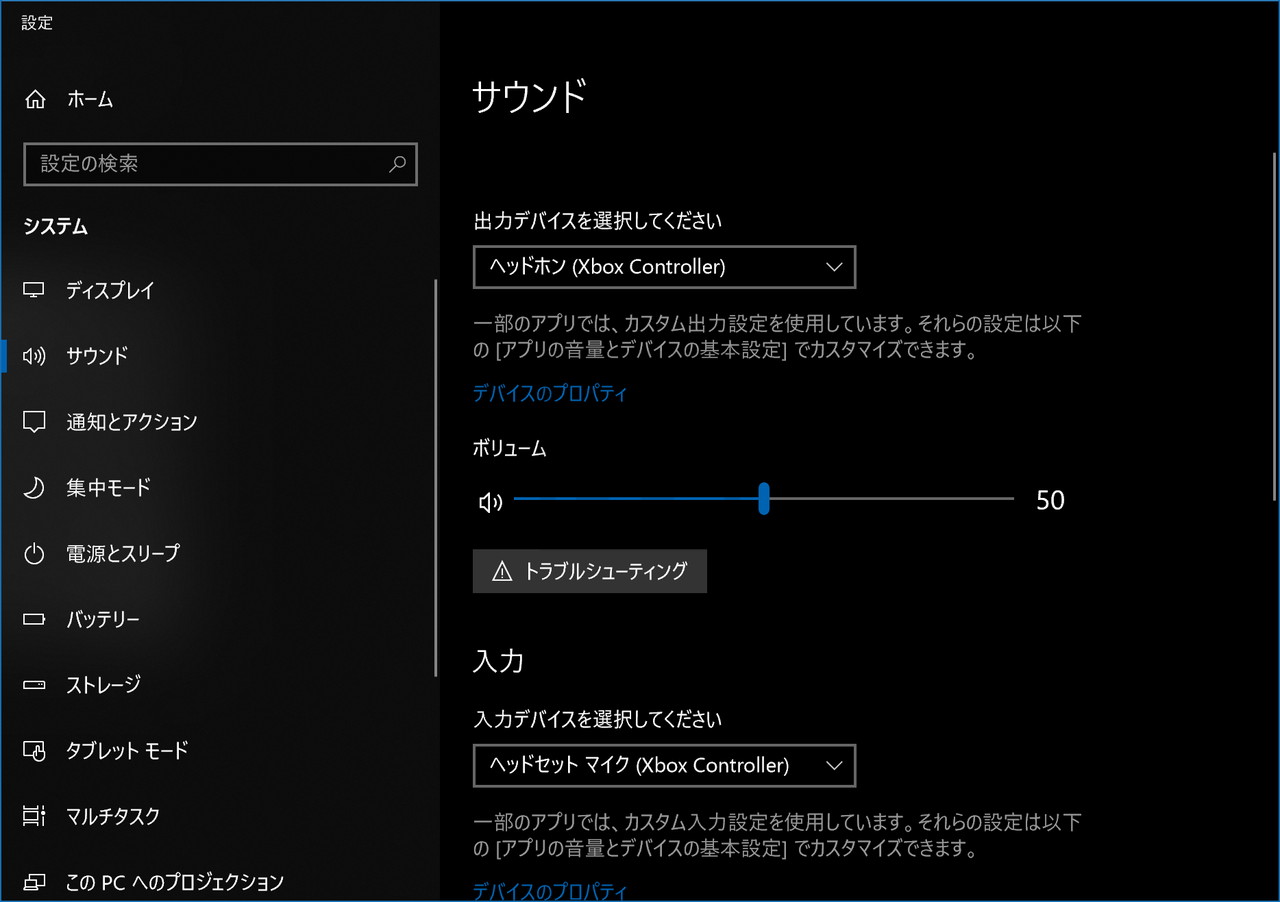
Task: Click the volume slider thumb at 50
Action: point(764,498)
